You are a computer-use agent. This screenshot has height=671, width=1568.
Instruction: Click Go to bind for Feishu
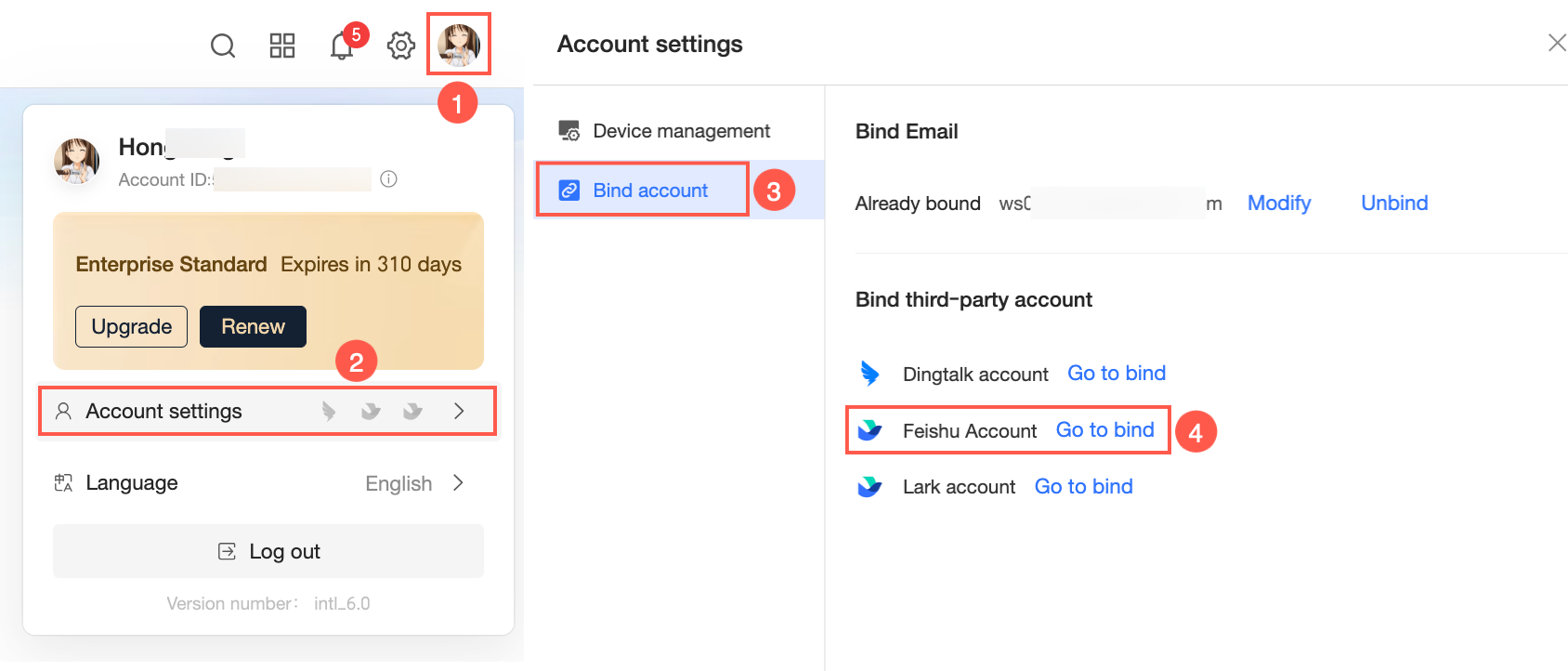(x=1105, y=429)
